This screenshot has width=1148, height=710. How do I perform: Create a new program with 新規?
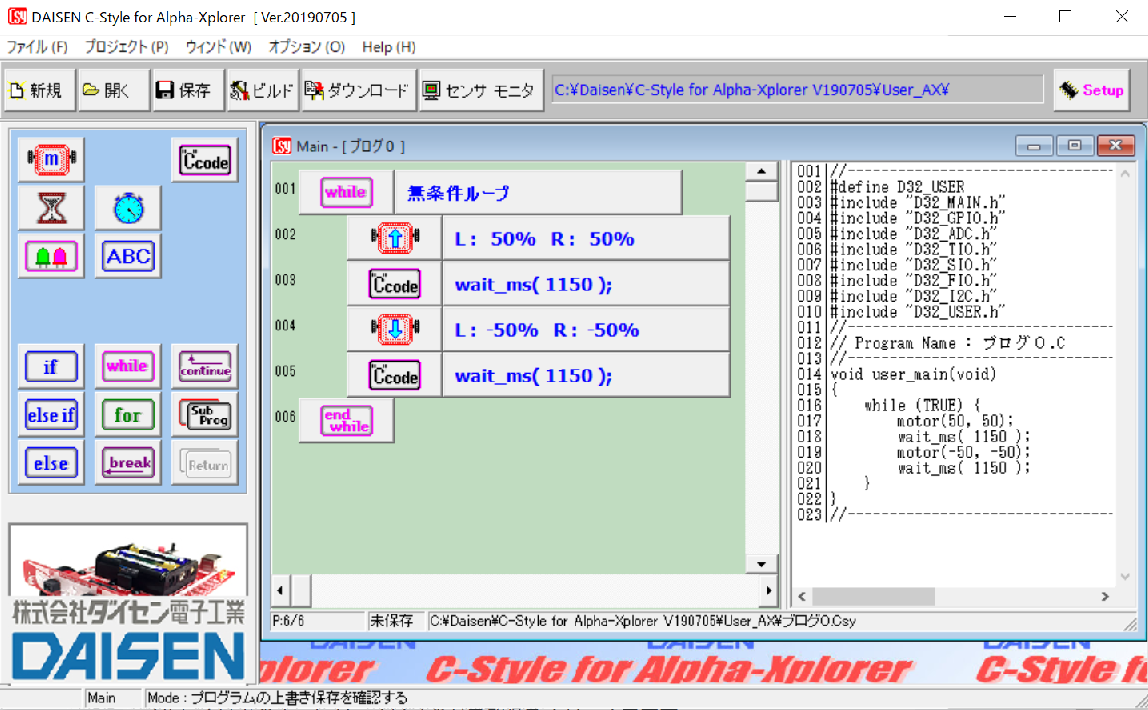pos(39,90)
